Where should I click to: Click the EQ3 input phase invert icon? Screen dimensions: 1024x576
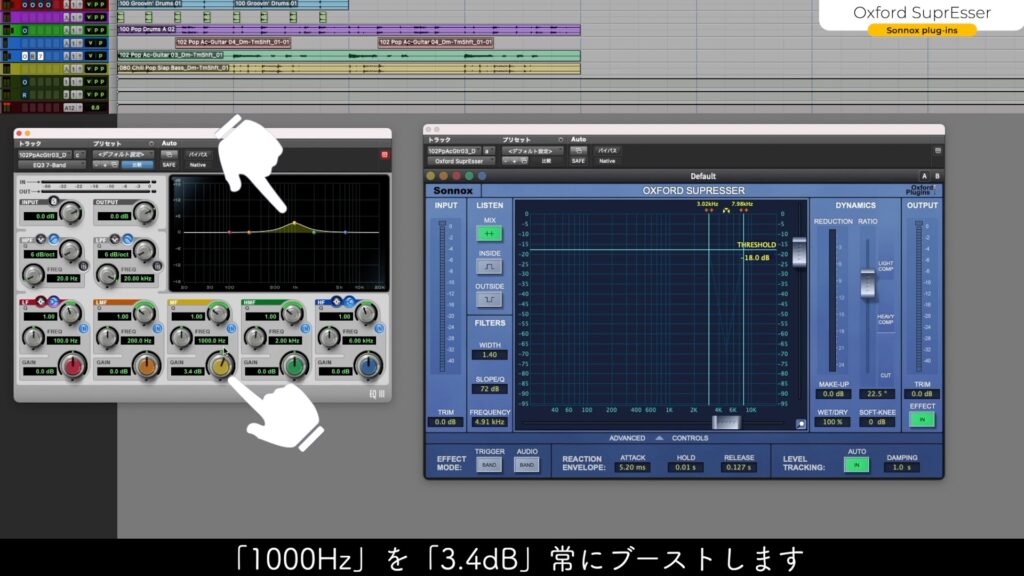pos(54,201)
